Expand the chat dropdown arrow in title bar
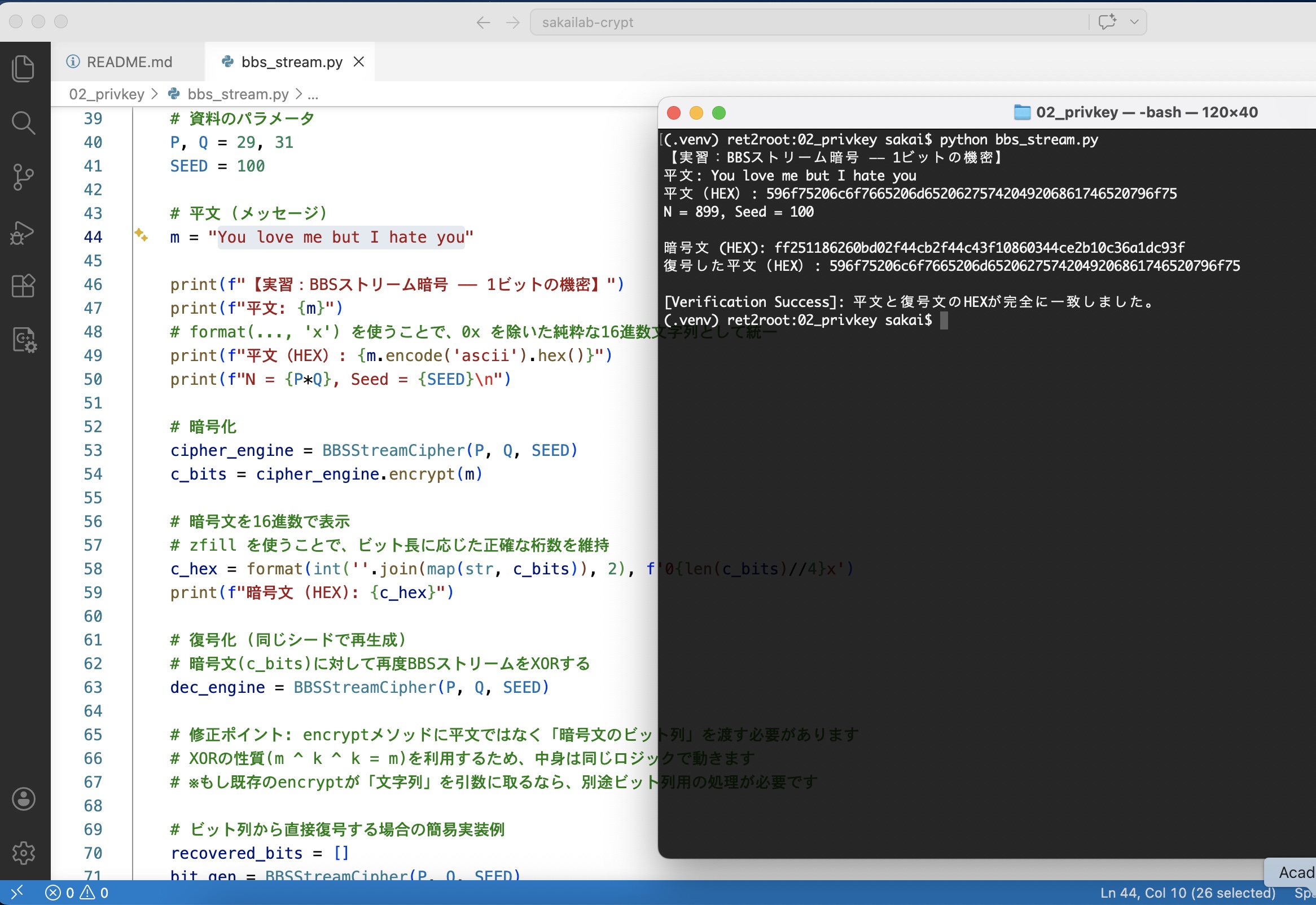Screen dimensions: 1316x905 tap(1134, 22)
